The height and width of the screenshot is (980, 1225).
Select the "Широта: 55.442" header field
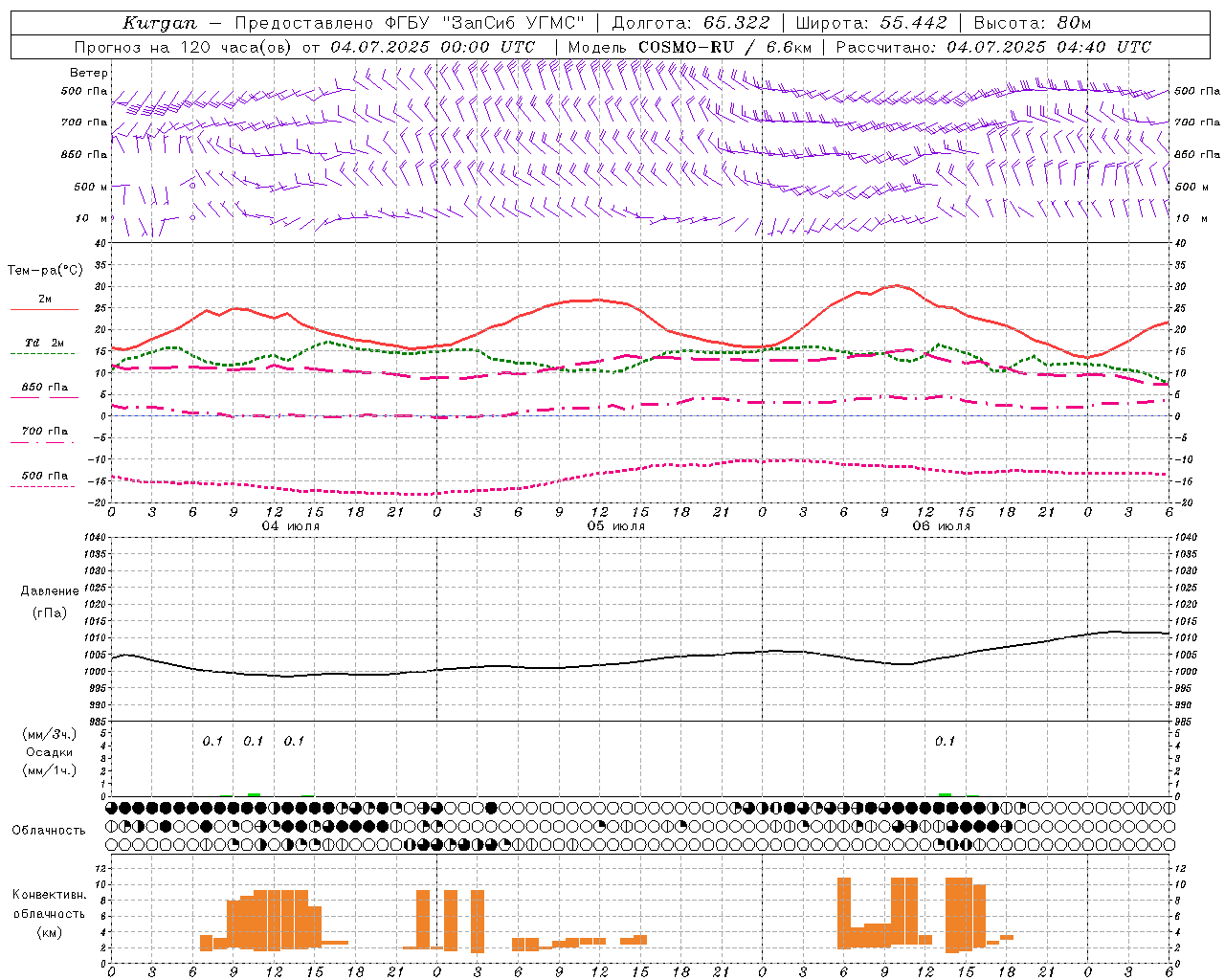[x=871, y=23]
